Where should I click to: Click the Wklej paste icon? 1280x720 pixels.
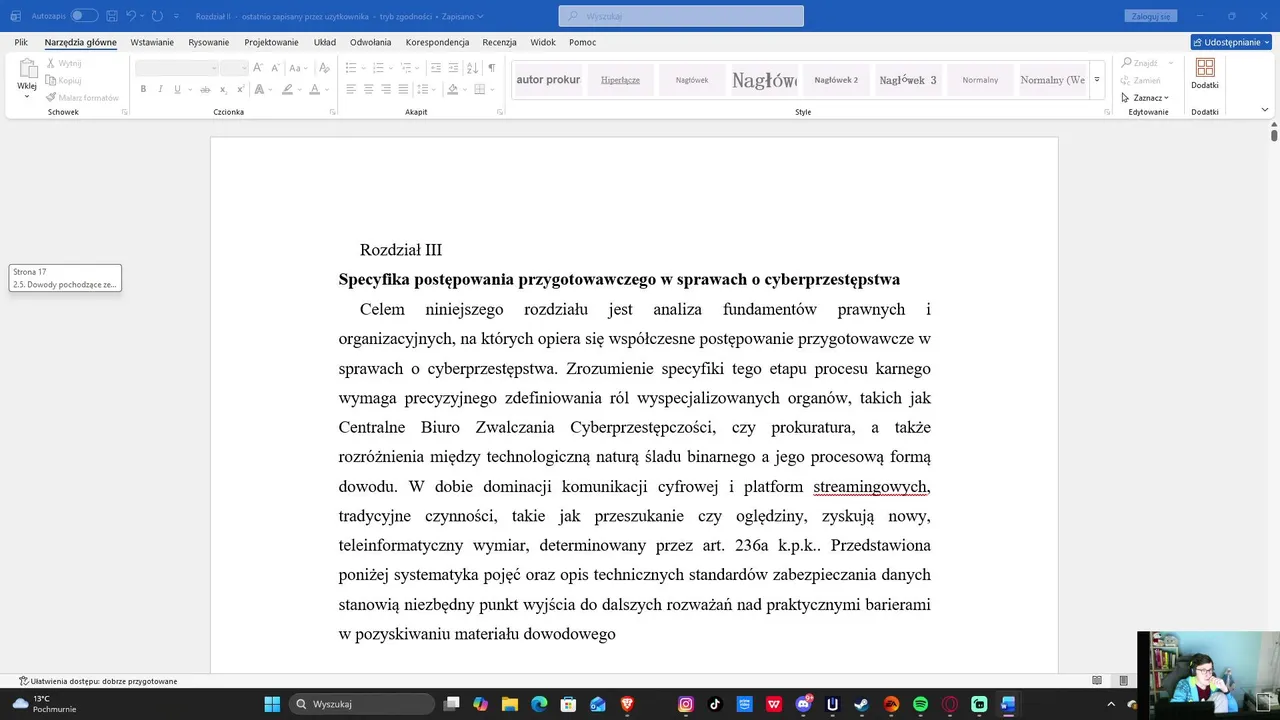27,69
